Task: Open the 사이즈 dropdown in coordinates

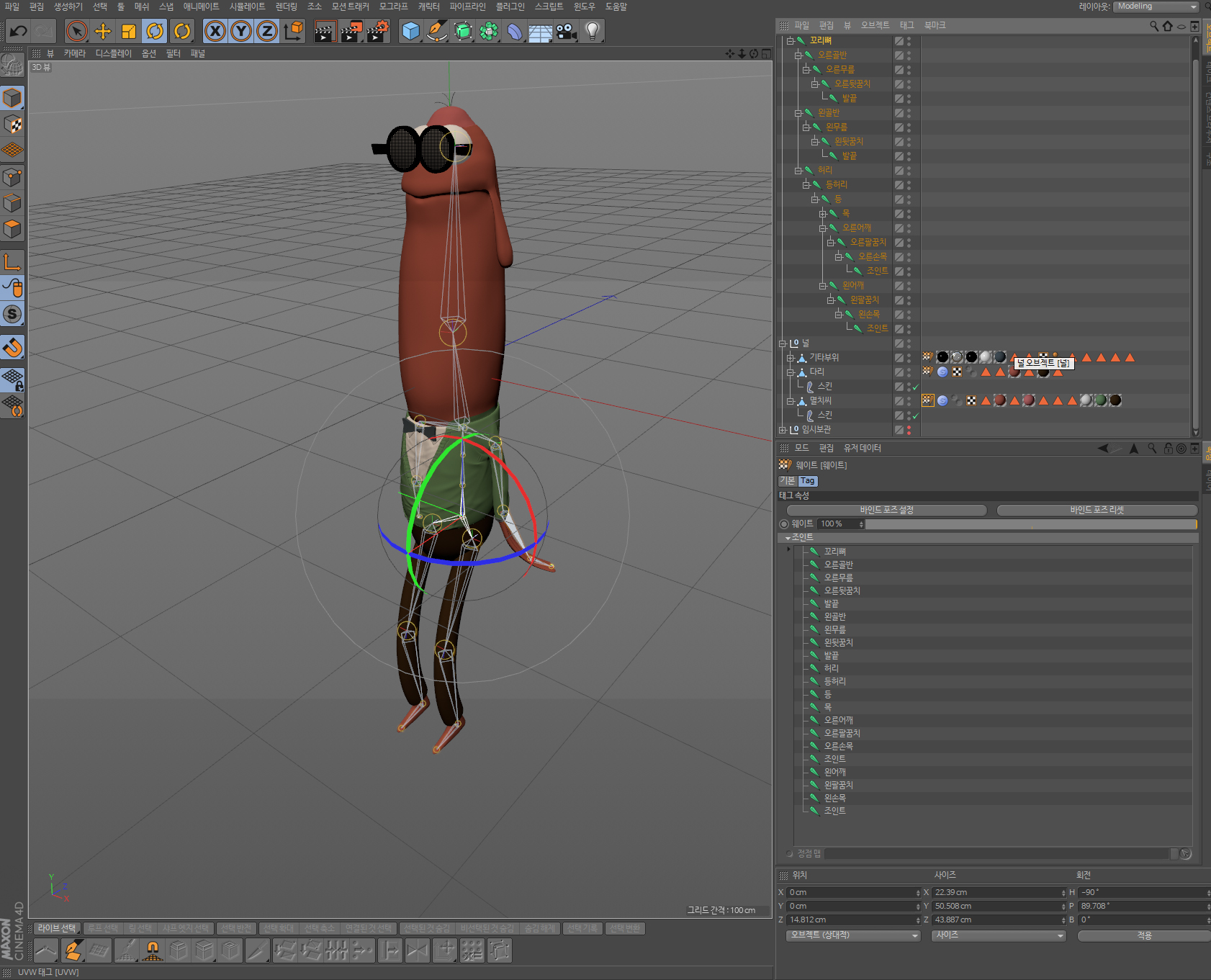Action: [999, 935]
